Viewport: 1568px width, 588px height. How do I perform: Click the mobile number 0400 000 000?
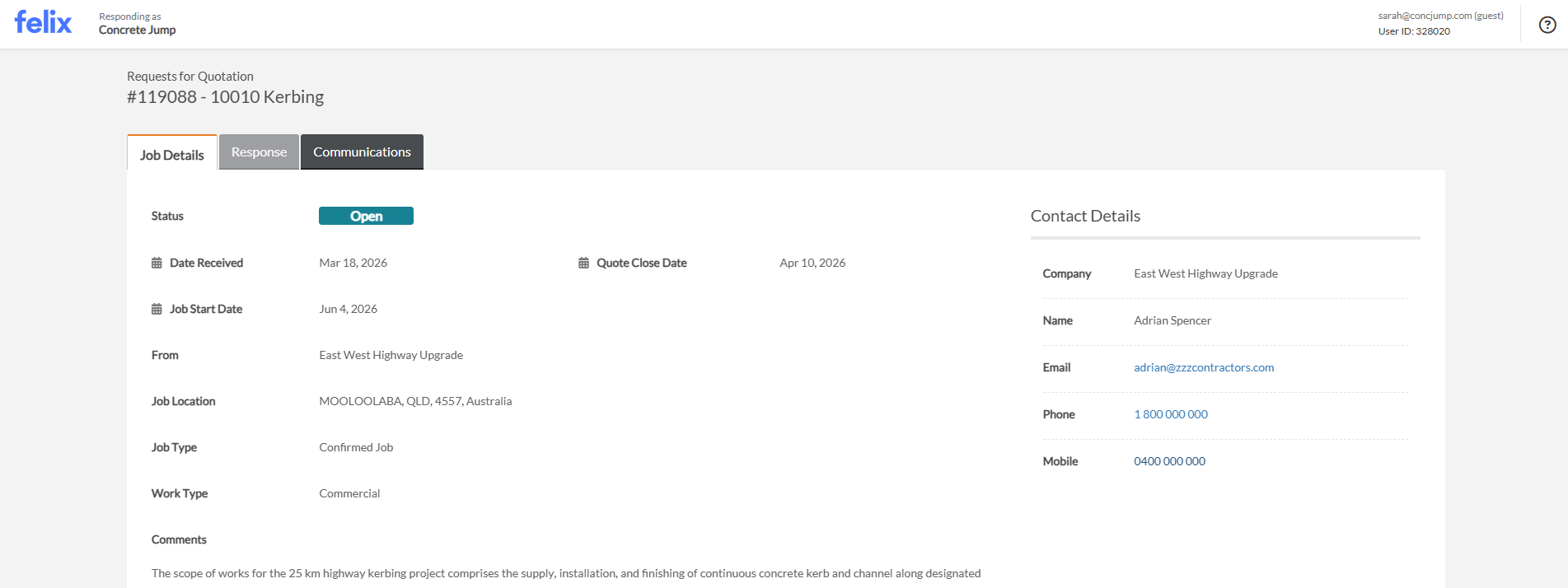click(1169, 461)
